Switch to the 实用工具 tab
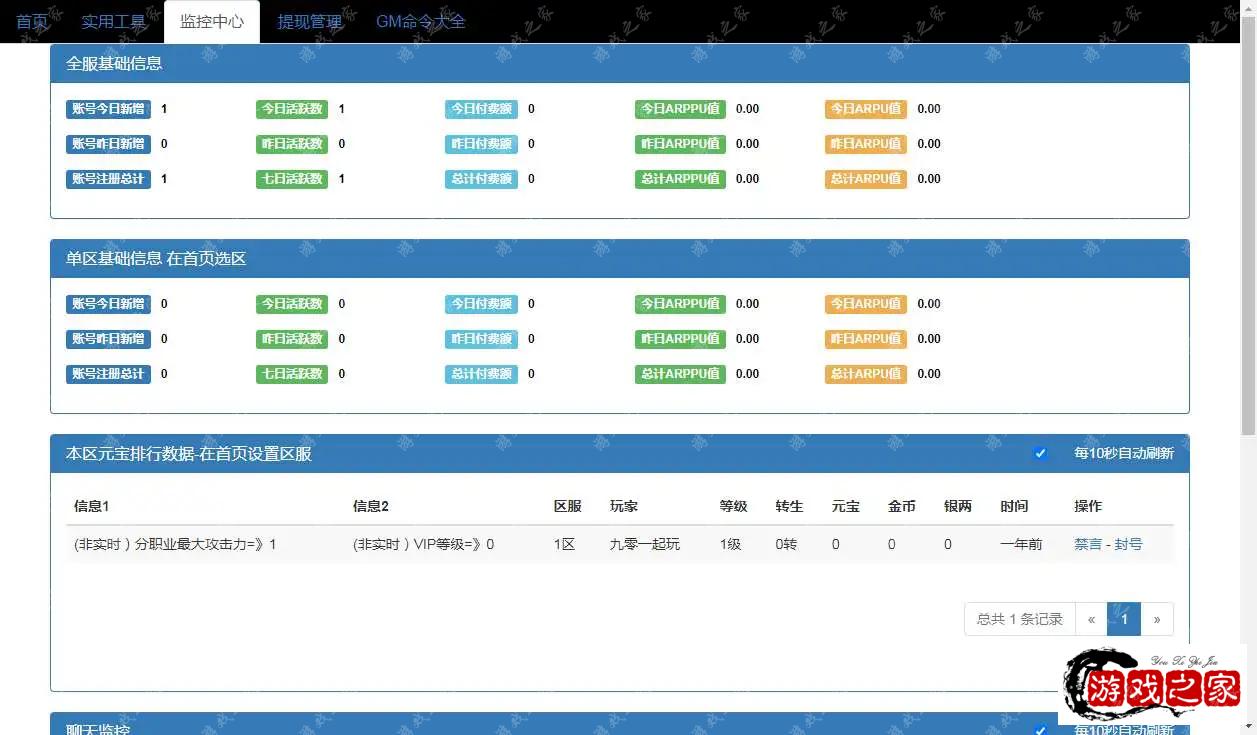1257x735 pixels. point(113,21)
